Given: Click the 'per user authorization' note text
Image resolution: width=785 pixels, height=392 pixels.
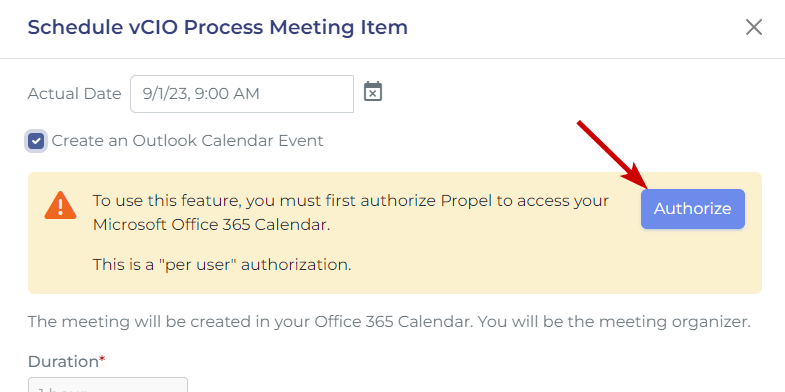Looking at the screenshot, I should point(222,264).
